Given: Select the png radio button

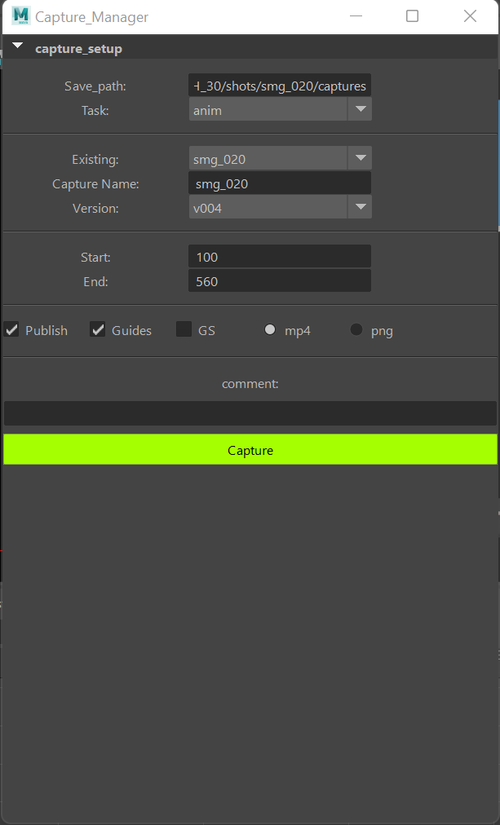Looking at the screenshot, I should [356, 330].
